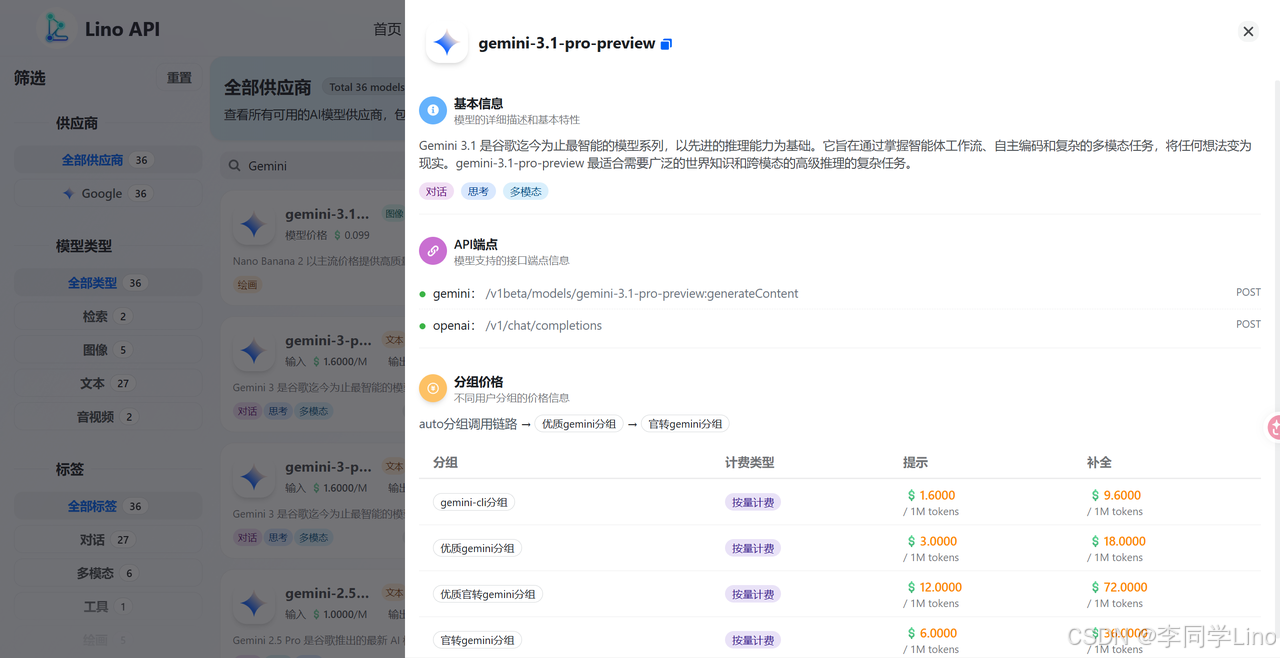Click the $72.0000 completion price
The height and width of the screenshot is (658, 1280).
(x=1118, y=587)
